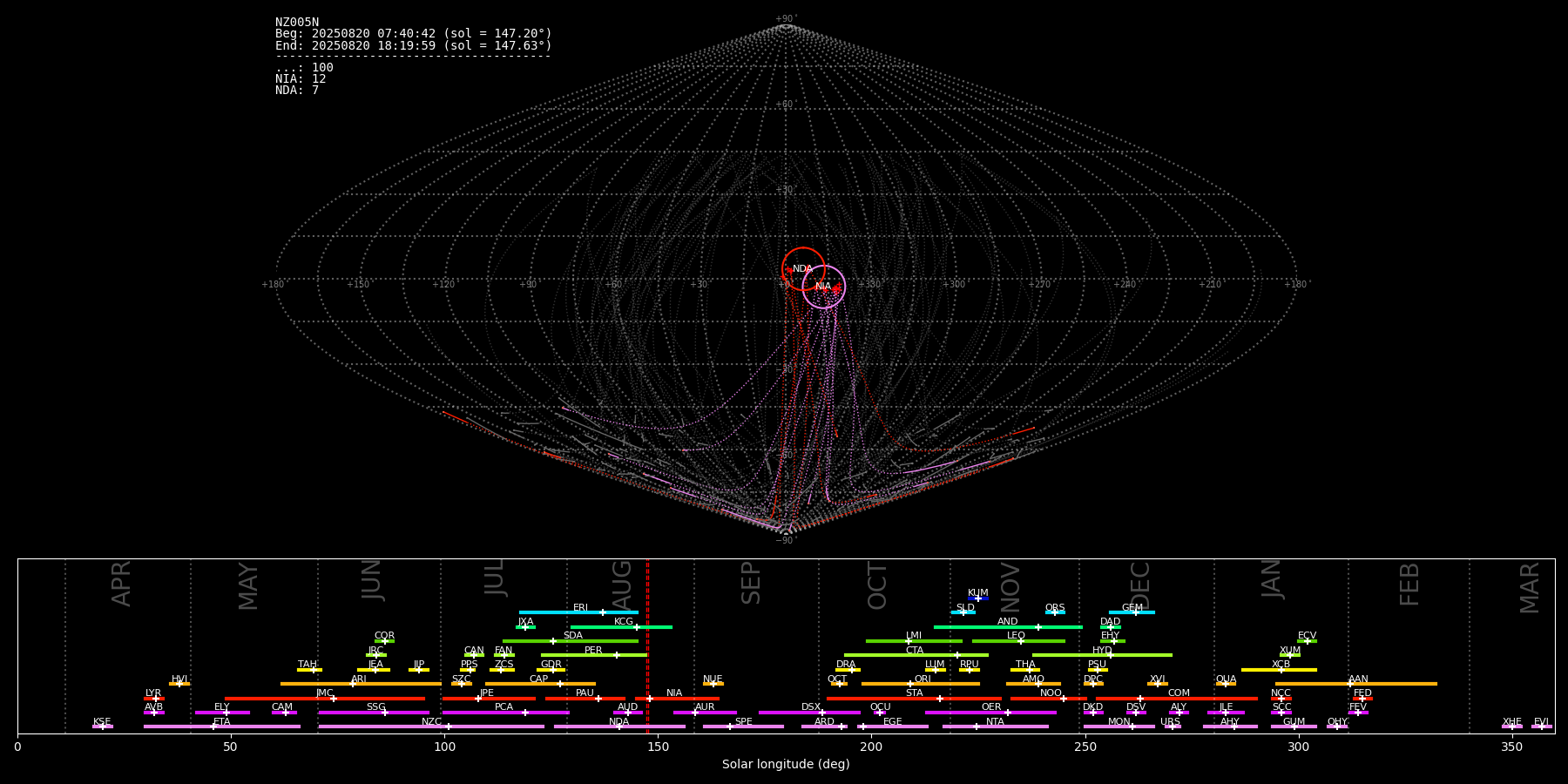
Task: Click the pink NZC activity bar
Action: click(x=431, y=727)
